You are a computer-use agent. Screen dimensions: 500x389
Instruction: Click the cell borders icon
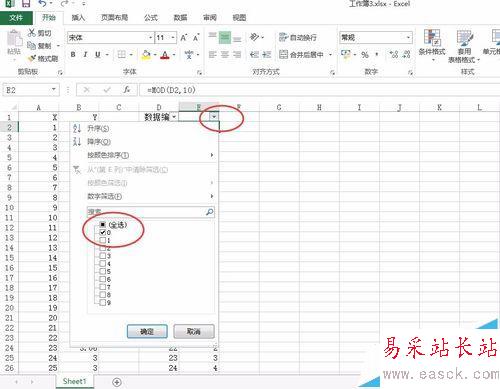pos(122,54)
